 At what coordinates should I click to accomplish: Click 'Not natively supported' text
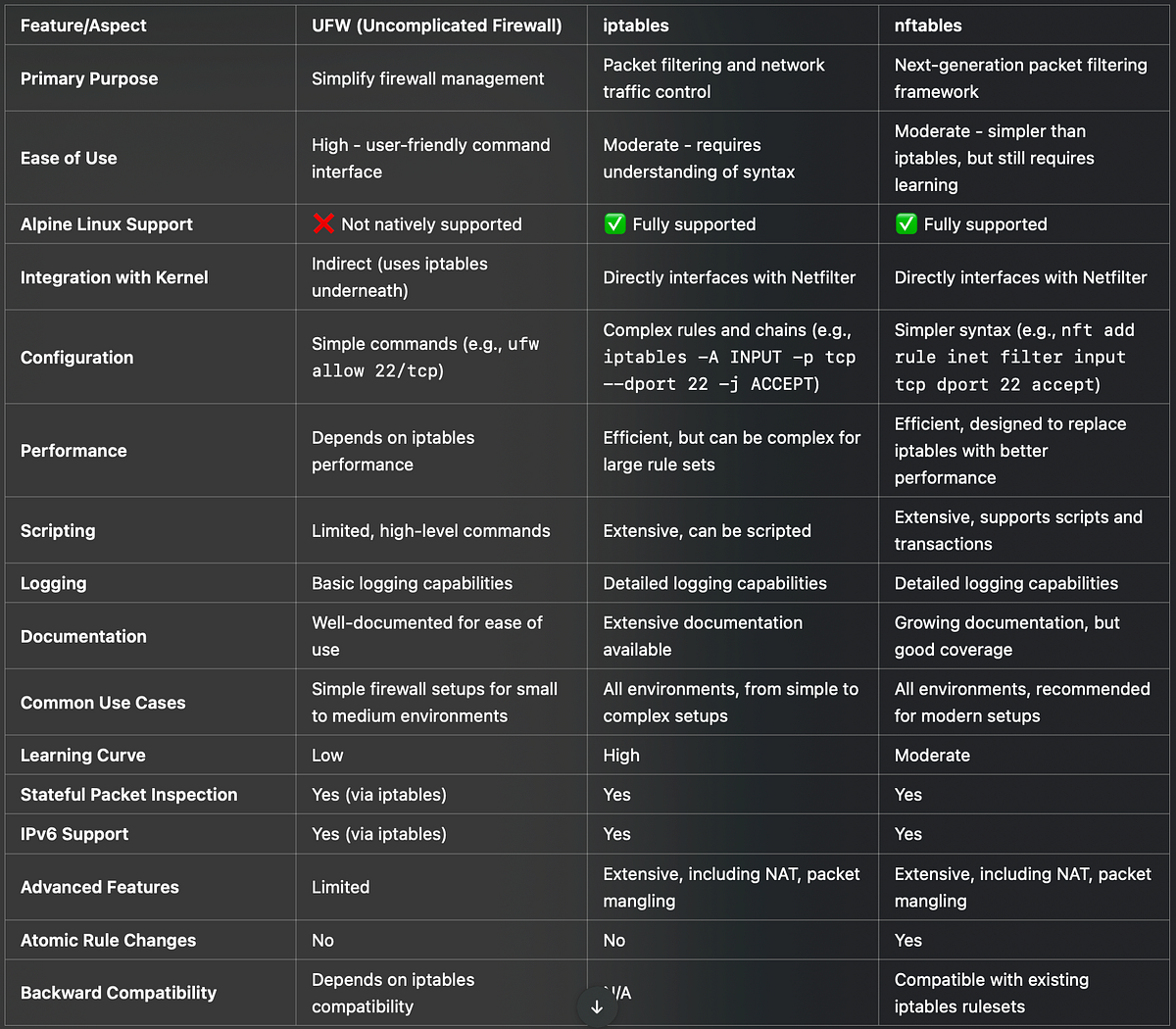431,224
